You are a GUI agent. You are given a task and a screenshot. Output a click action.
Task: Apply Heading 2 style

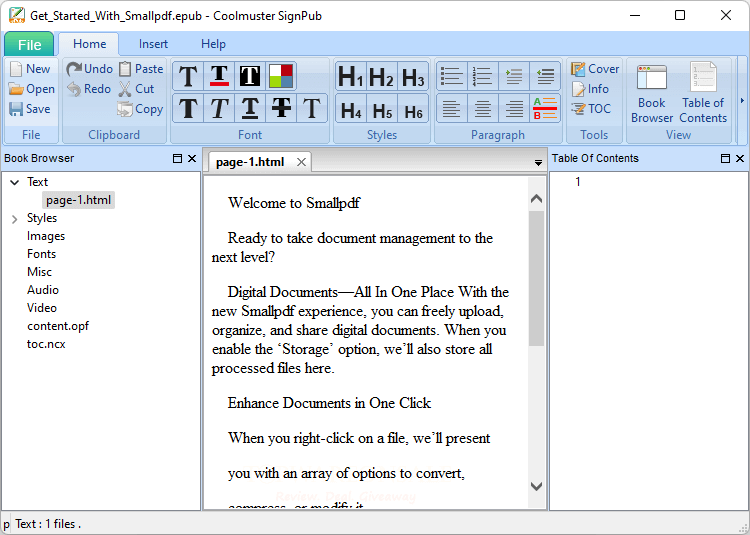pyautogui.click(x=382, y=76)
